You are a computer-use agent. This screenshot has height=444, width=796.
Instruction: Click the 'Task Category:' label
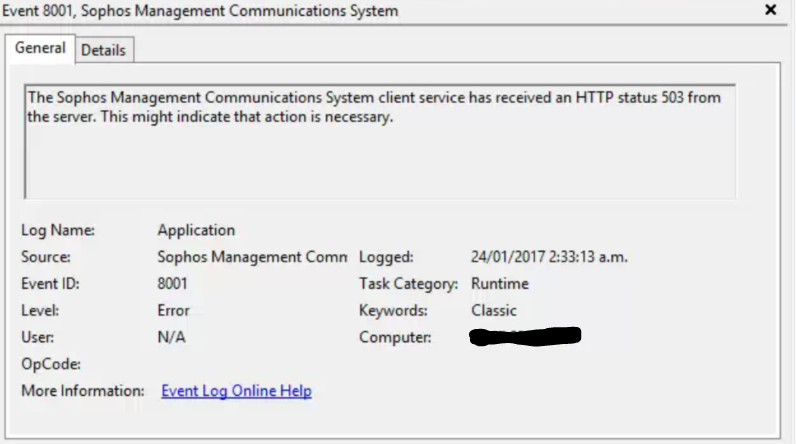408,284
